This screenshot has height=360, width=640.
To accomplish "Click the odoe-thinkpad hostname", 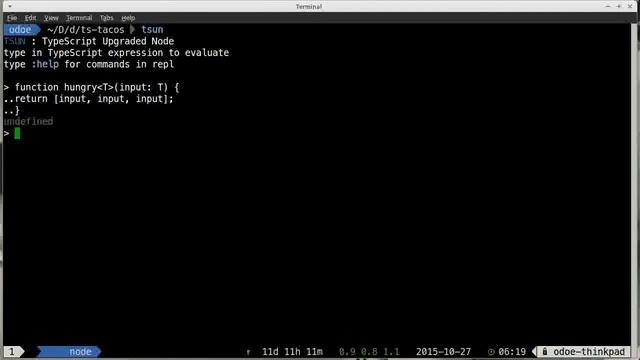I will tap(589, 352).
